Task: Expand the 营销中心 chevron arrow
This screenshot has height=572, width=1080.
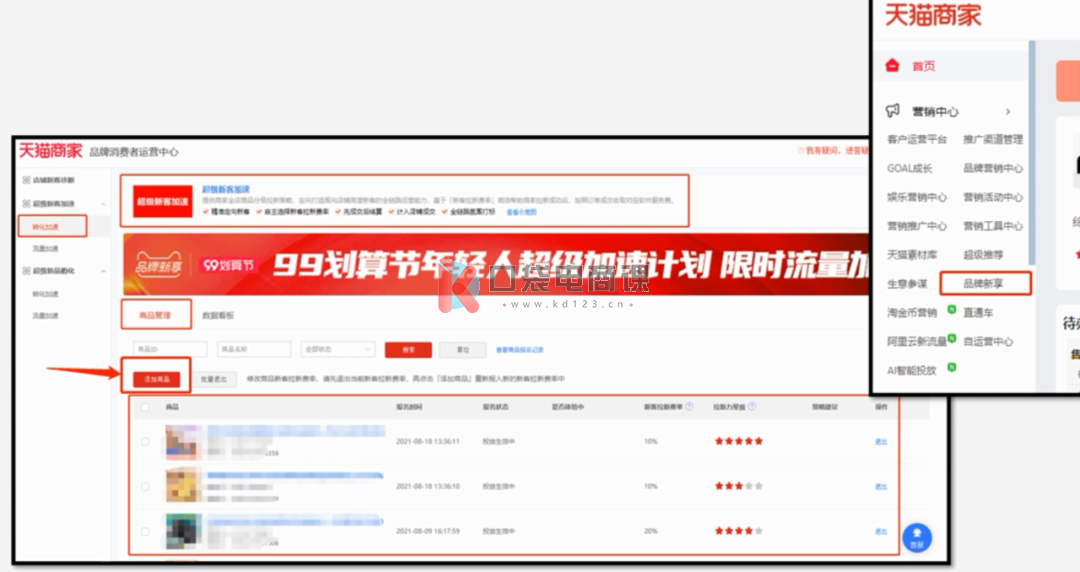Action: pos(1008,111)
